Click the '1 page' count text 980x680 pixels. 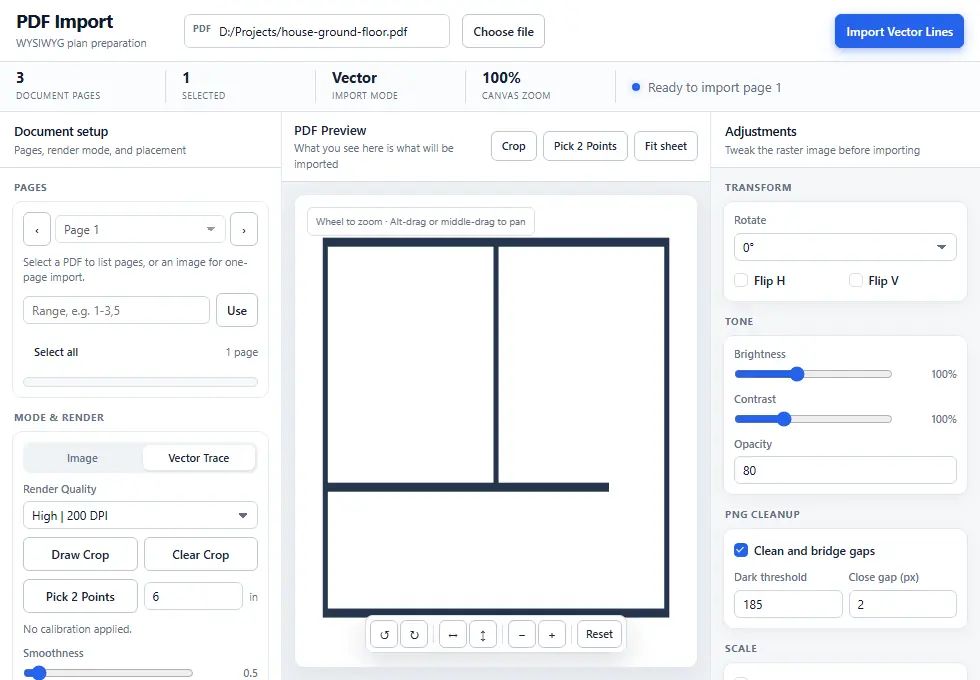pyautogui.click(x=242, y=352)
